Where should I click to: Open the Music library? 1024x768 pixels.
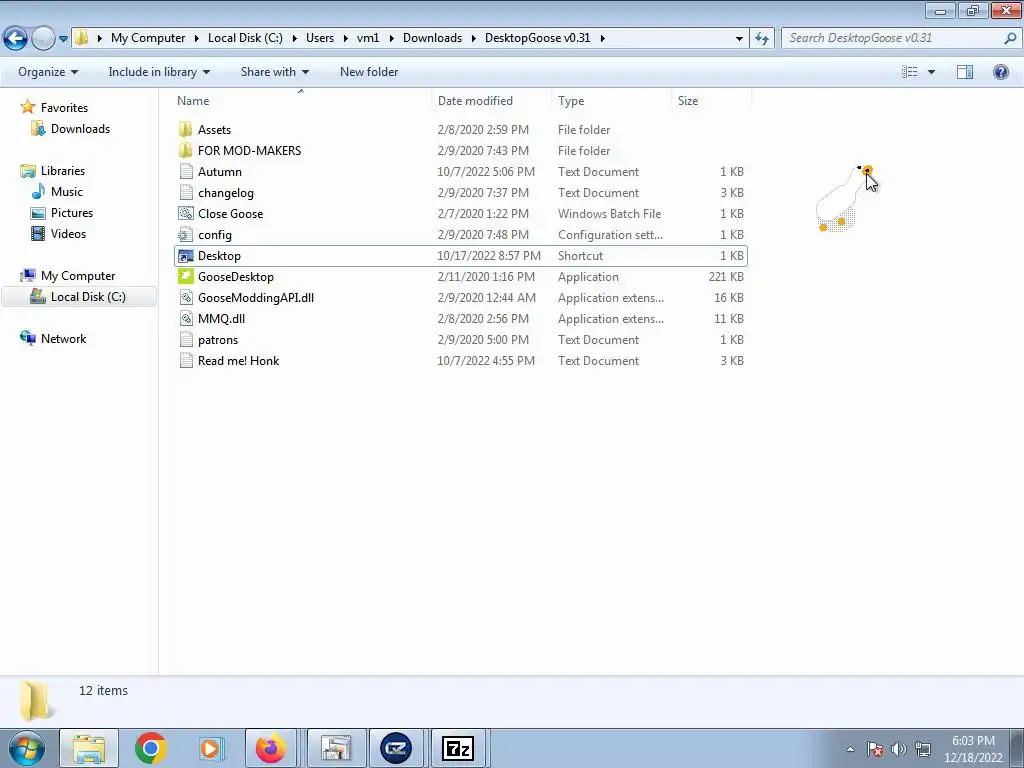click(67, 191)
